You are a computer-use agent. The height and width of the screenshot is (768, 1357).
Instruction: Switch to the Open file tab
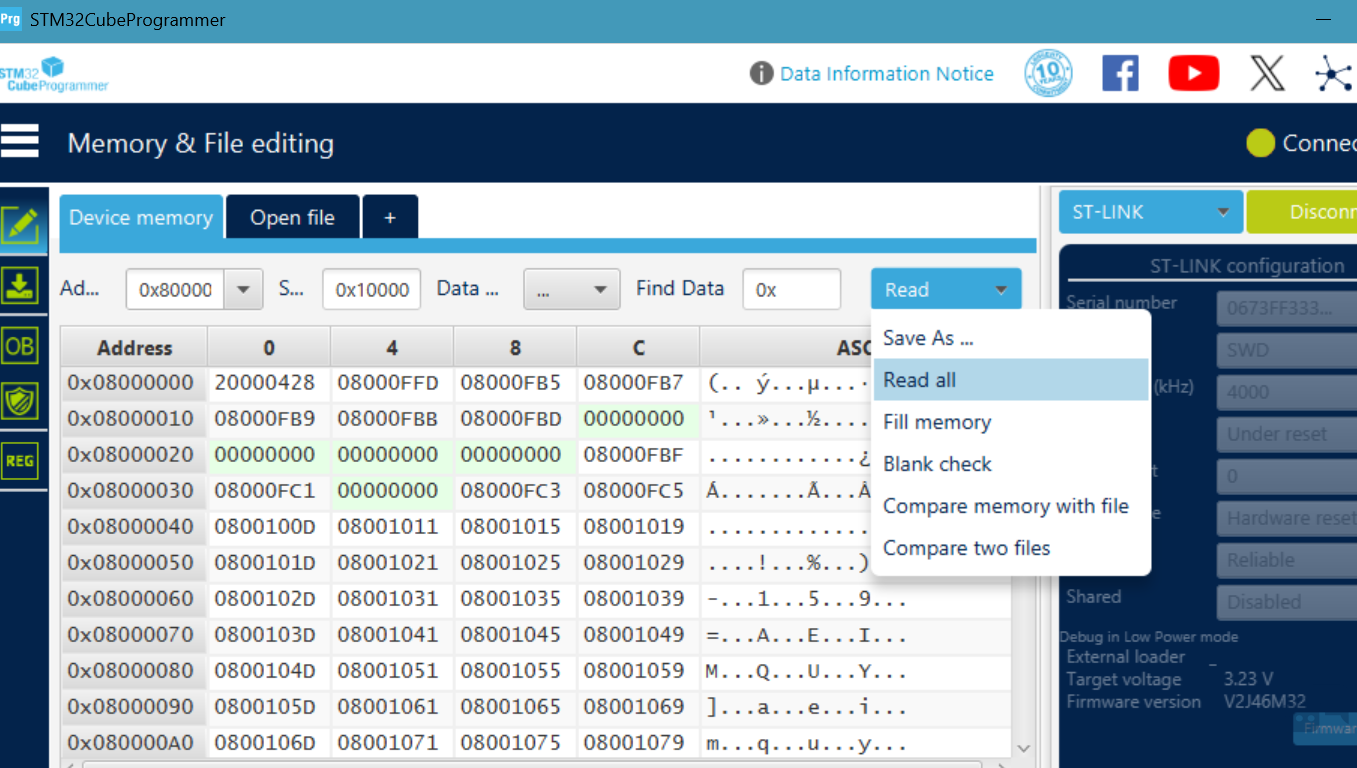pyautogui.click(x=292, y=218)
